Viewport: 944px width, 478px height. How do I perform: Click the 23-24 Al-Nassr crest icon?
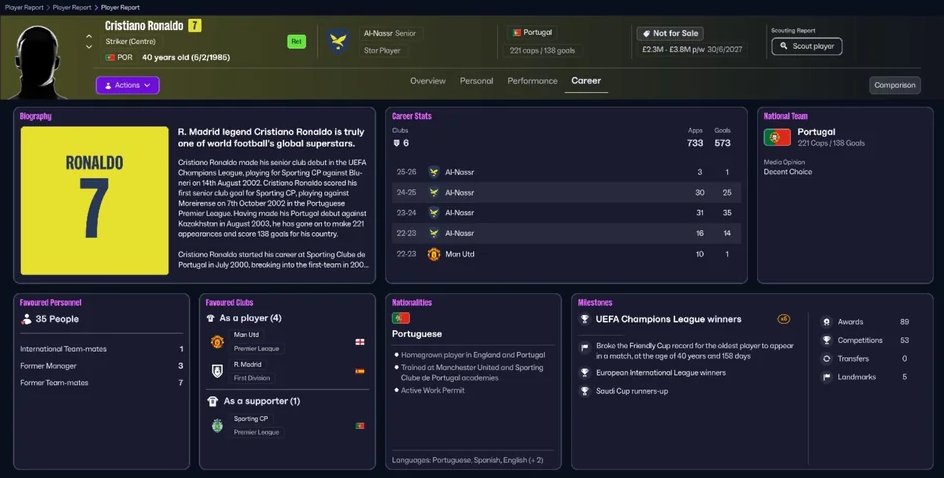coord(433,213)
